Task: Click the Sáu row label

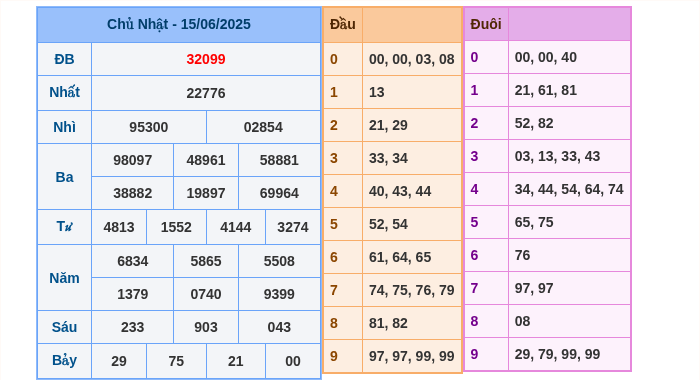Action: (x=64, y=327)
